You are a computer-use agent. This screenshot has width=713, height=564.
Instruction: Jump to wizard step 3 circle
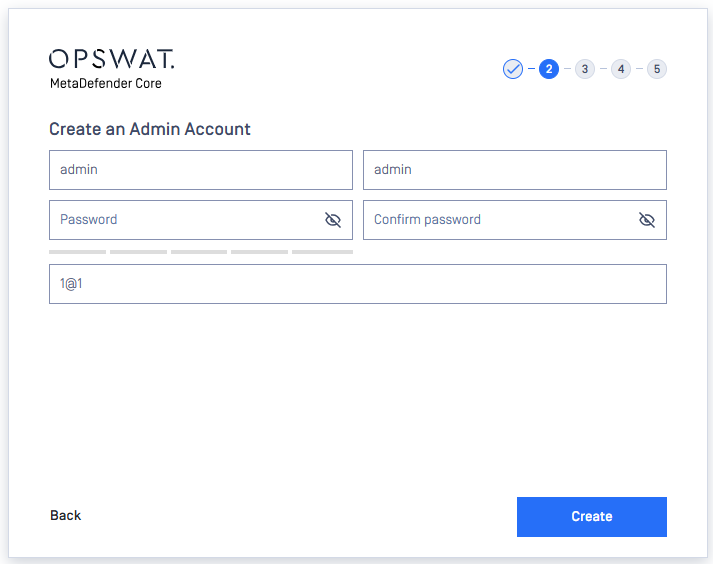click(585, 69)
